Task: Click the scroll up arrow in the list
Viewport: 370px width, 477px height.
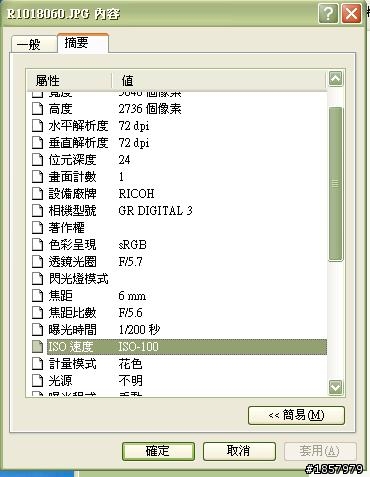Action: pos(335,79)
